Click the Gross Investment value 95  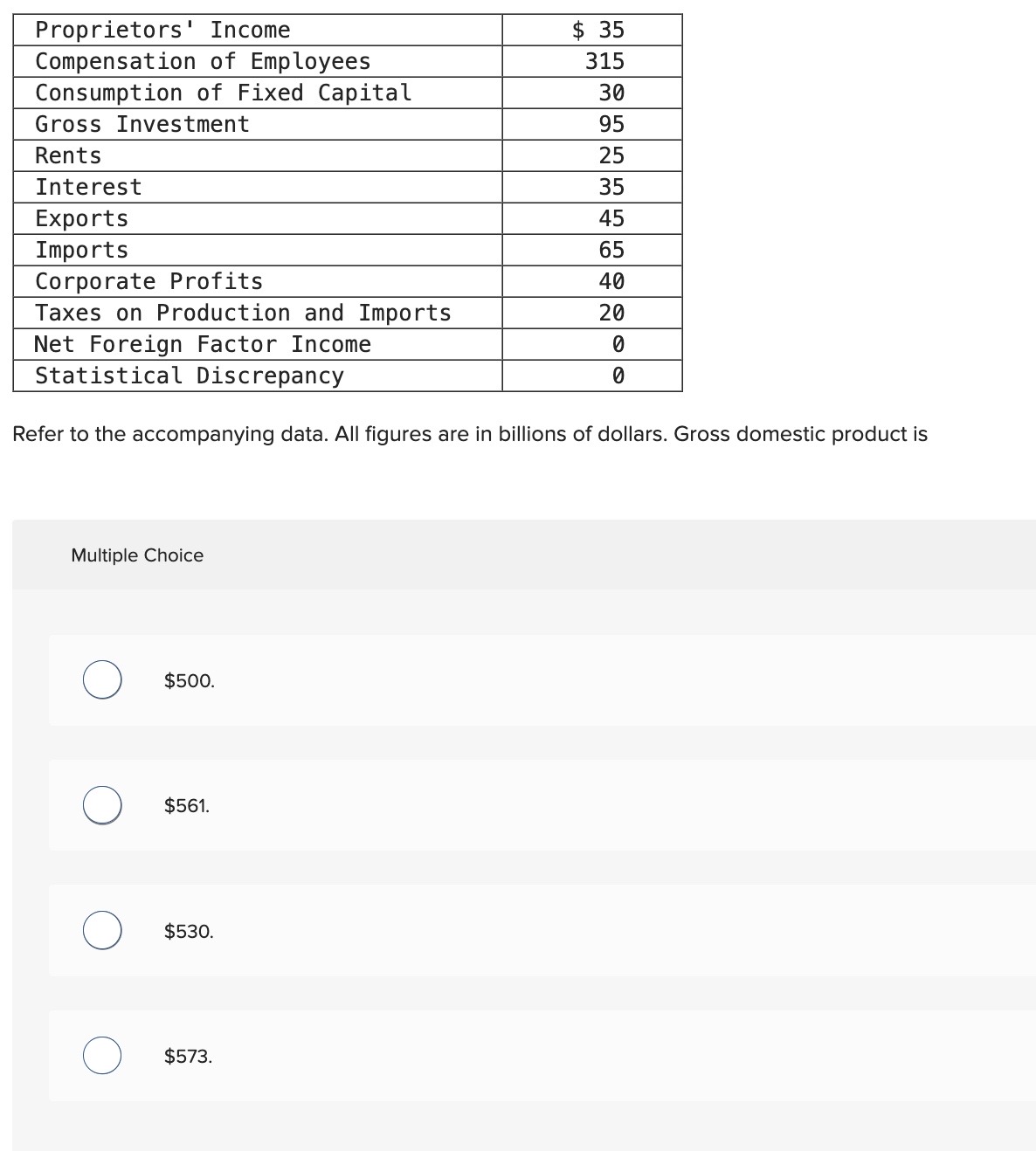click(614, 124)
